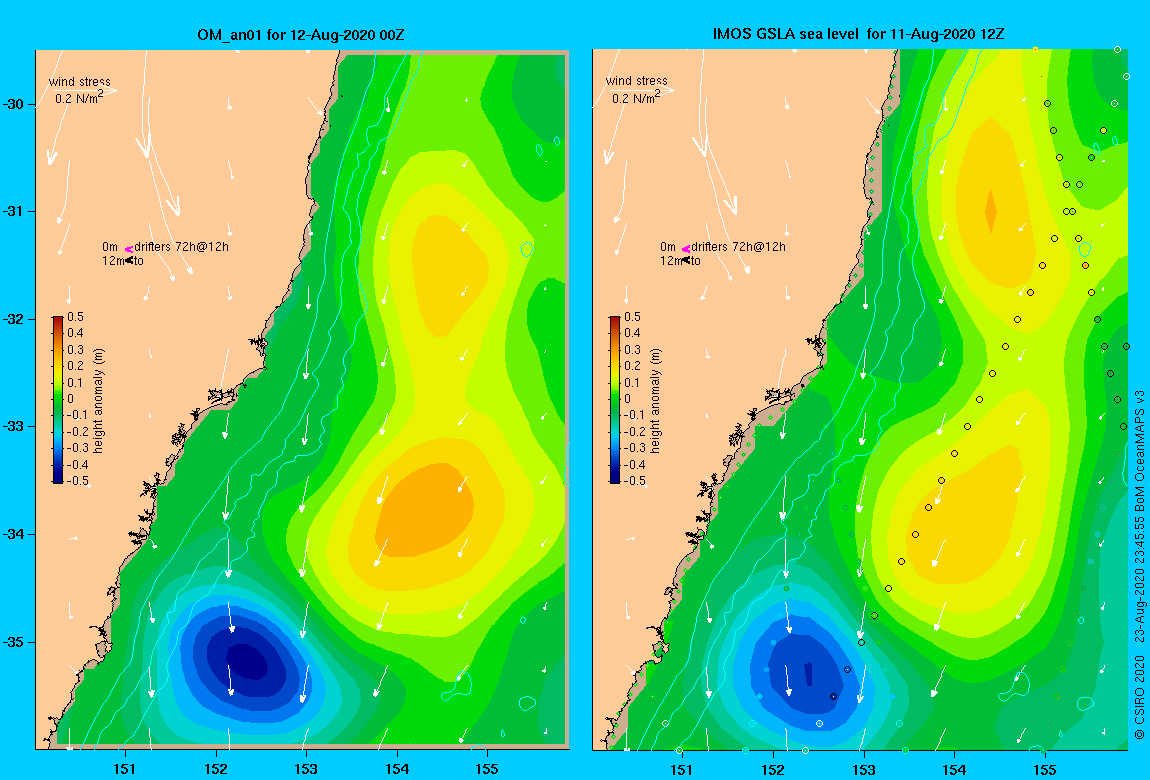Click the black 12m arrow in OM_an01 legend

point(128,260)
